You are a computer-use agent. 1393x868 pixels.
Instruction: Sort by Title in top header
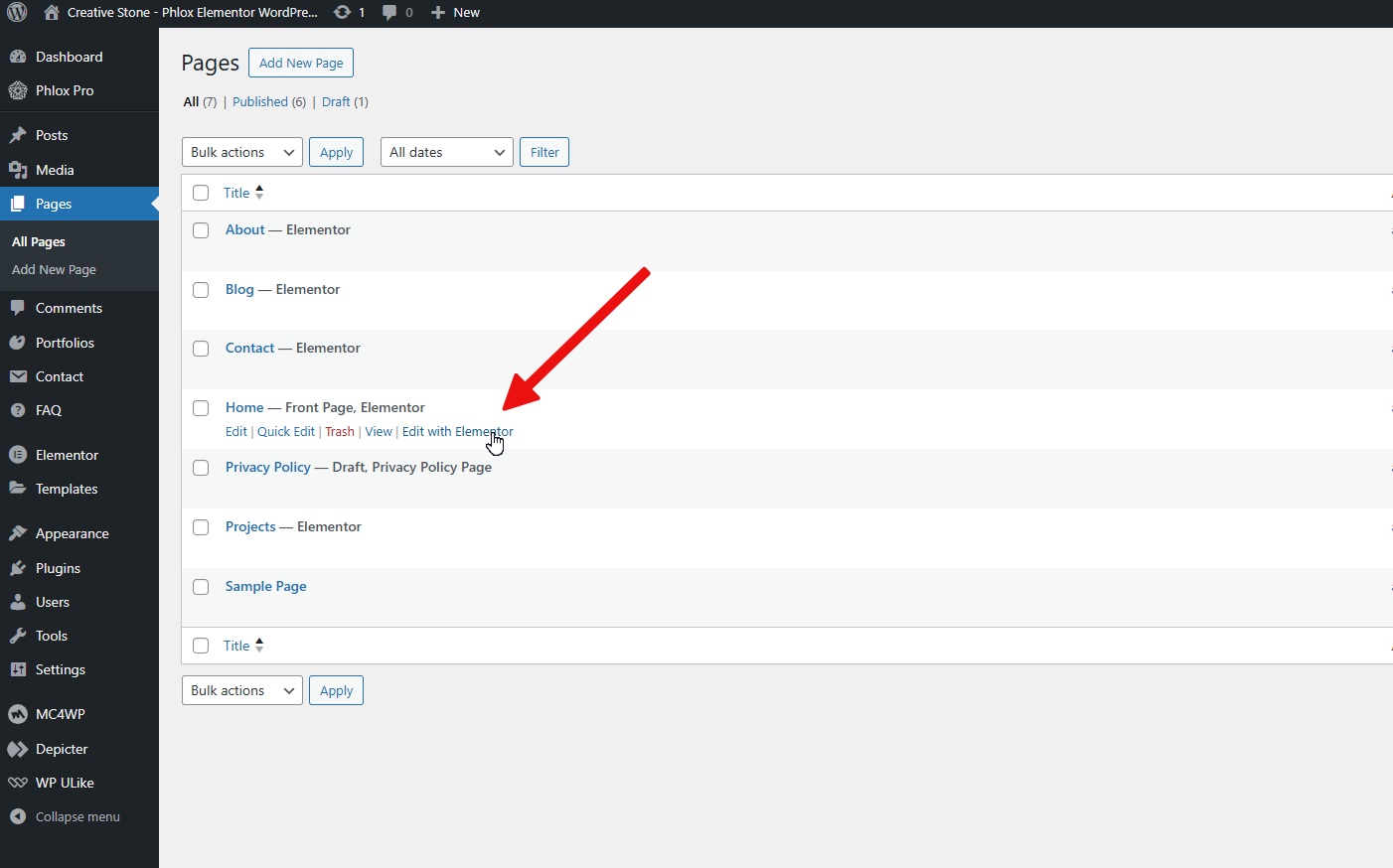[243, 193]
